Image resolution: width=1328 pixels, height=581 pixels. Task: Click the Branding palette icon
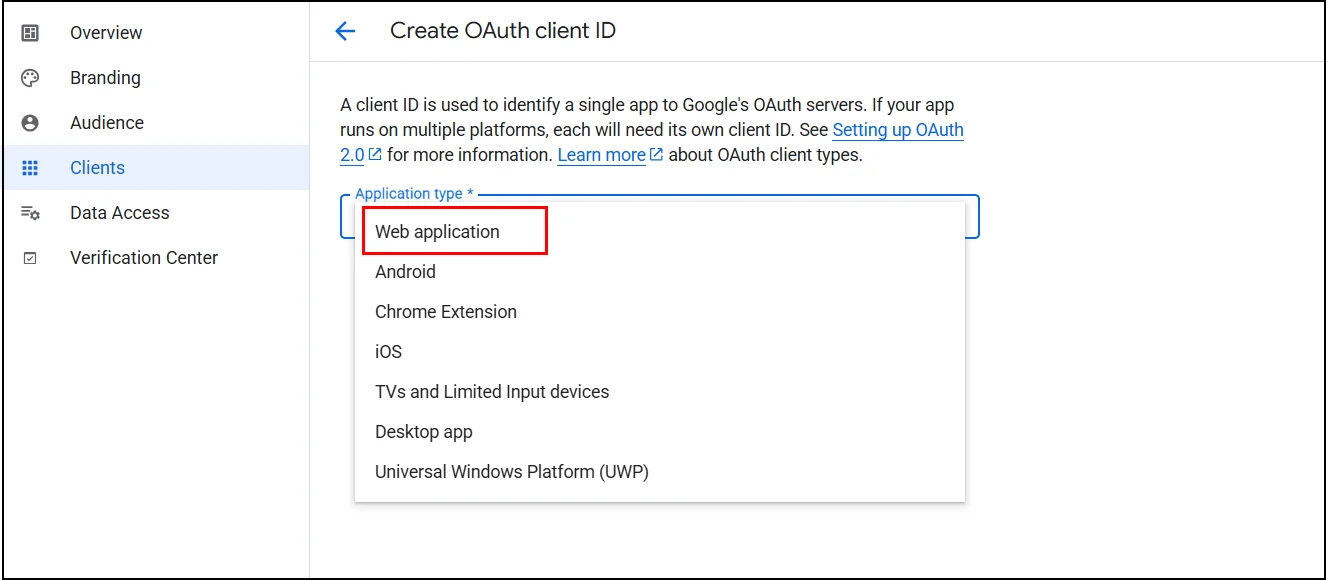[x=30, y=78]
